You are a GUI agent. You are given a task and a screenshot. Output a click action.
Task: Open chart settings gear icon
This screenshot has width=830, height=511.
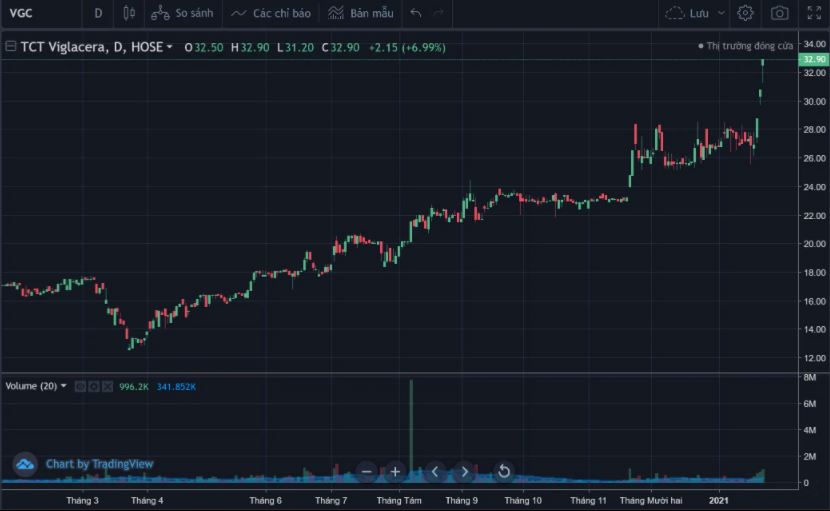coord(745,13)
